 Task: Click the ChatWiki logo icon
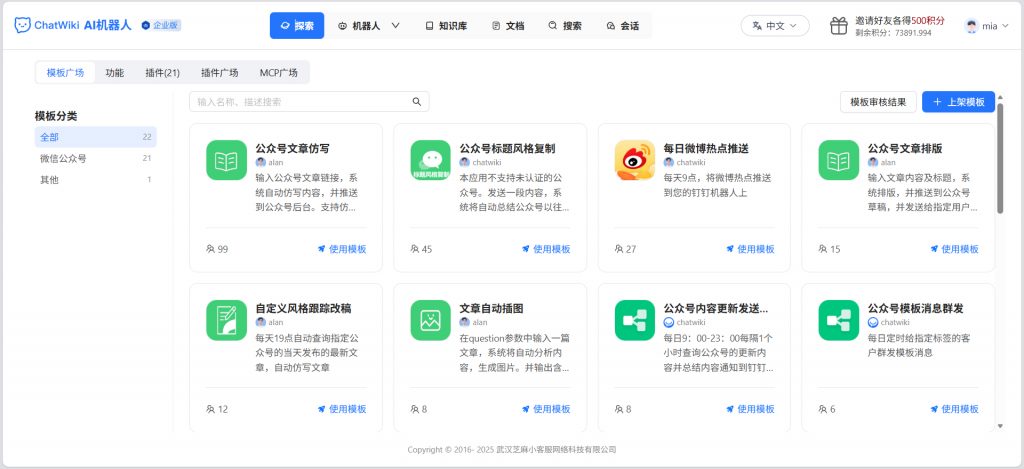(x=22, y=25)
